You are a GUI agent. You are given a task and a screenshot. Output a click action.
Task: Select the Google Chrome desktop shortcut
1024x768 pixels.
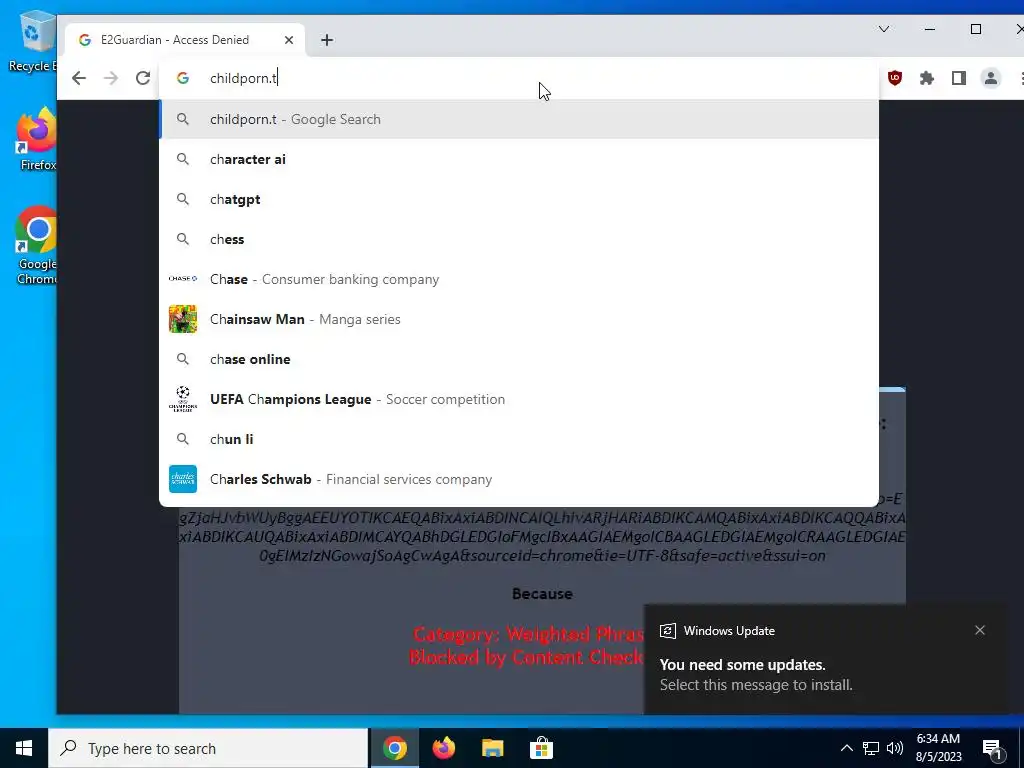(37, 246)
